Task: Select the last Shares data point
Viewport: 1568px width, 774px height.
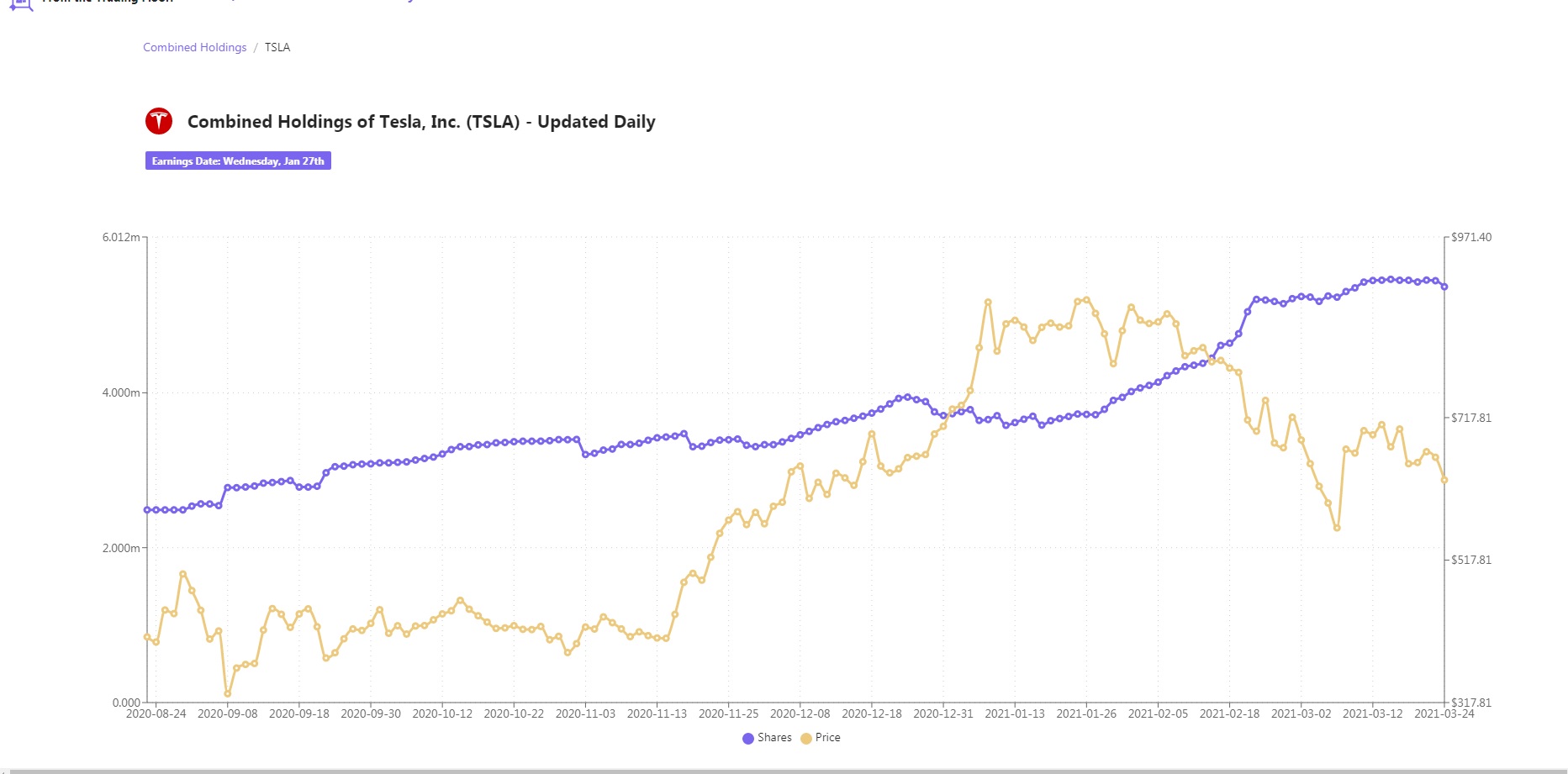Action: pos(1444,287)
